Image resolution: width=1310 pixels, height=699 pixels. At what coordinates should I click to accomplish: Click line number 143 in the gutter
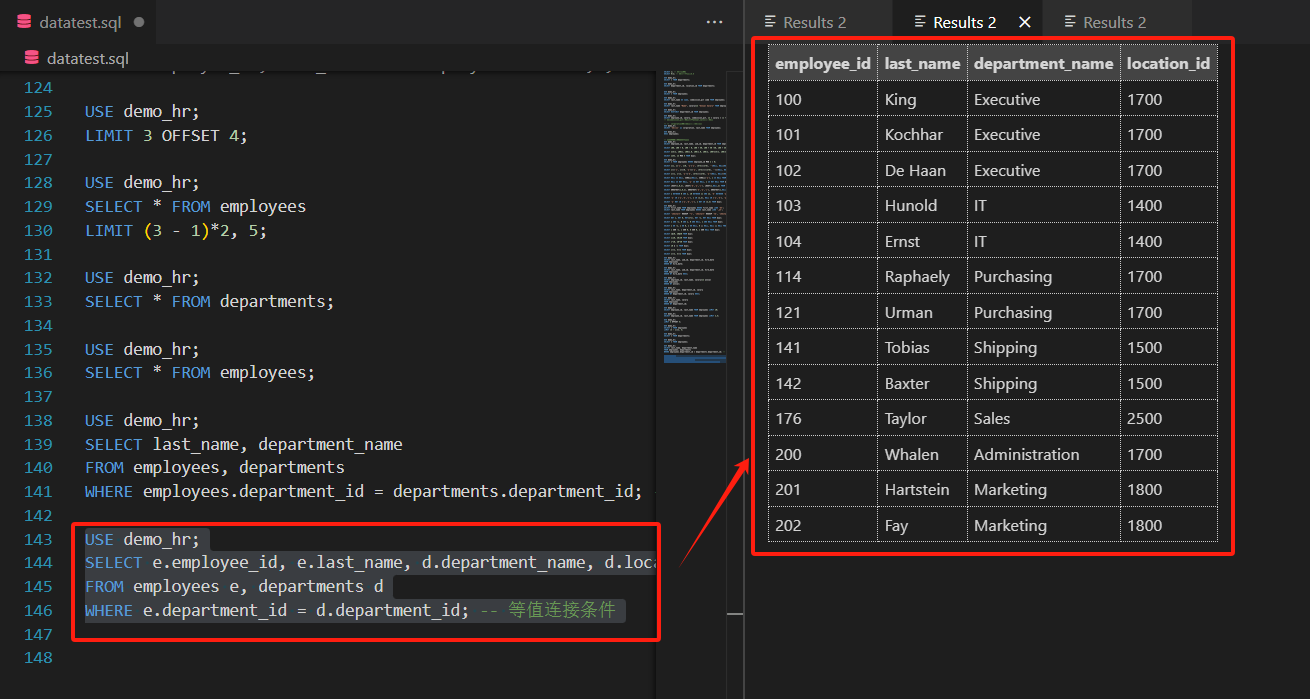pyautogui.click(x=38, y=539)
